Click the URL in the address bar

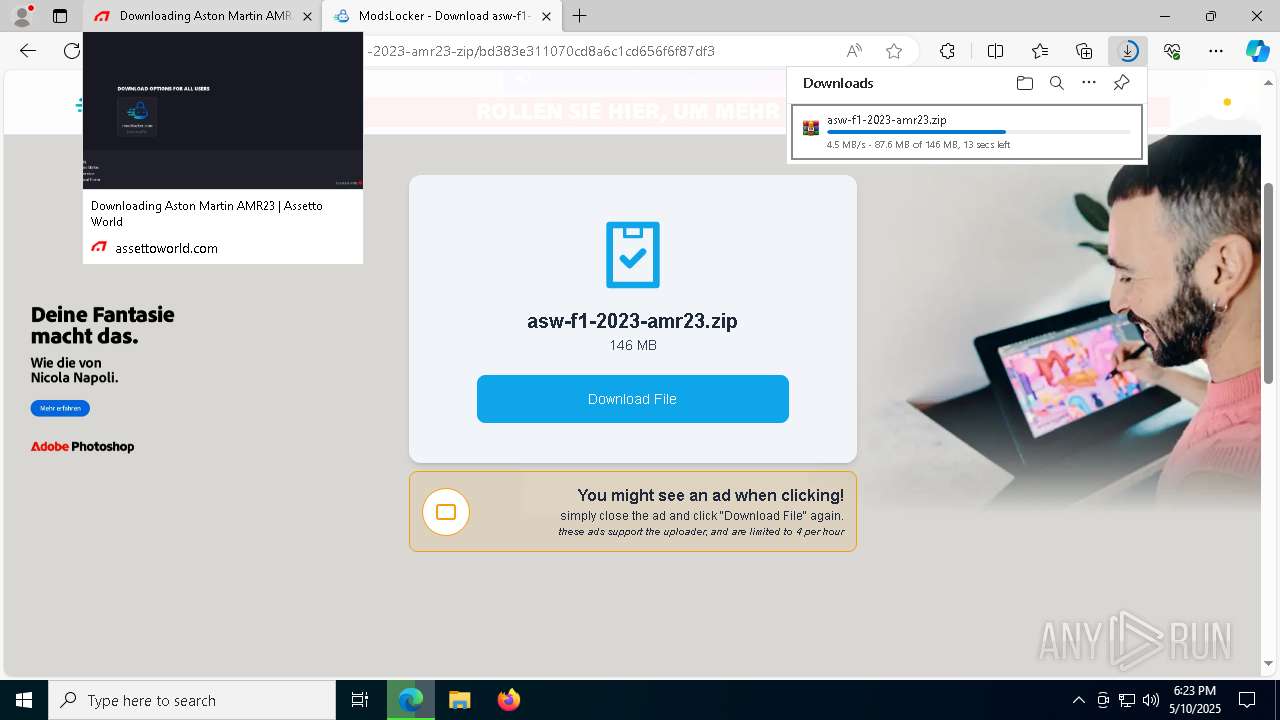tap(540, 51)
